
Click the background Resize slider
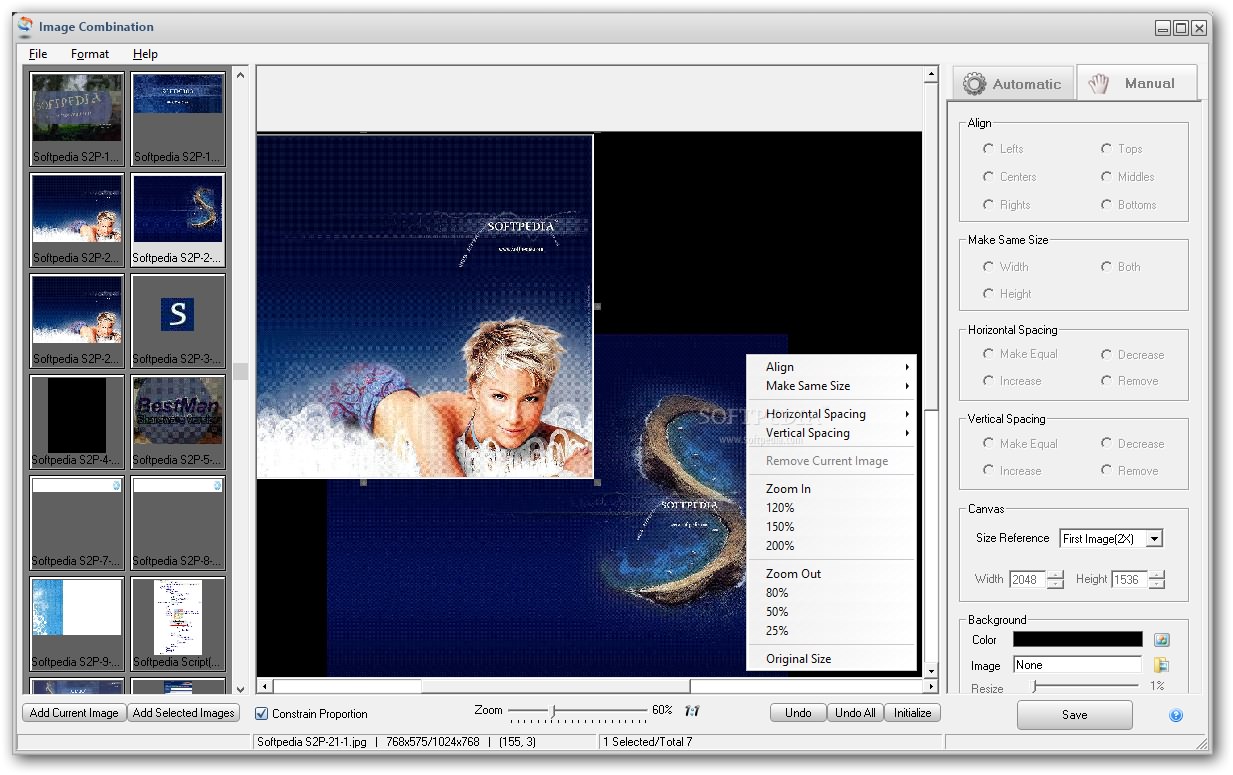1084,686
